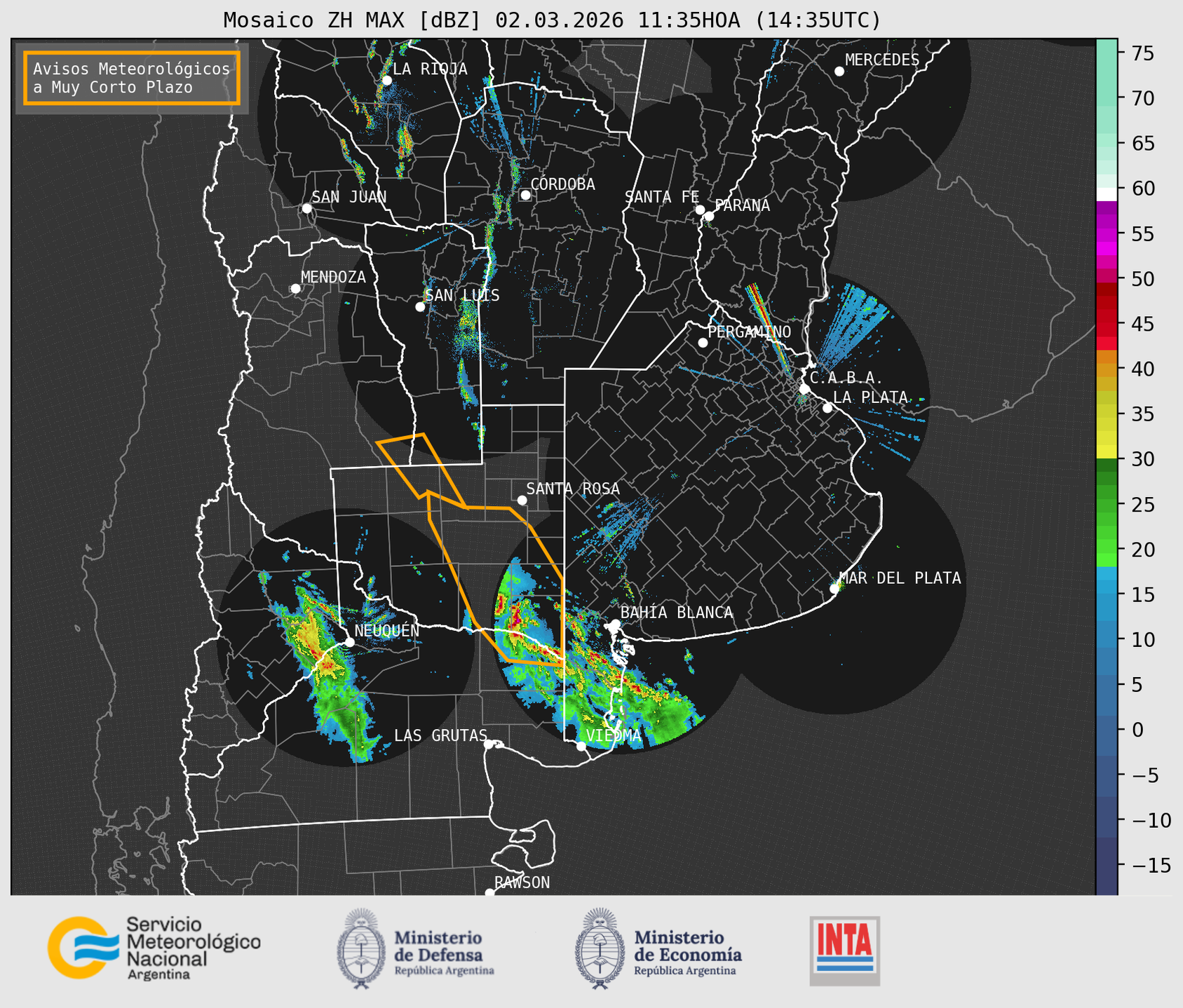Click the PERGAMINO city marker dot
Viewport: 1183px width, 1008px height.
[703, 343]
